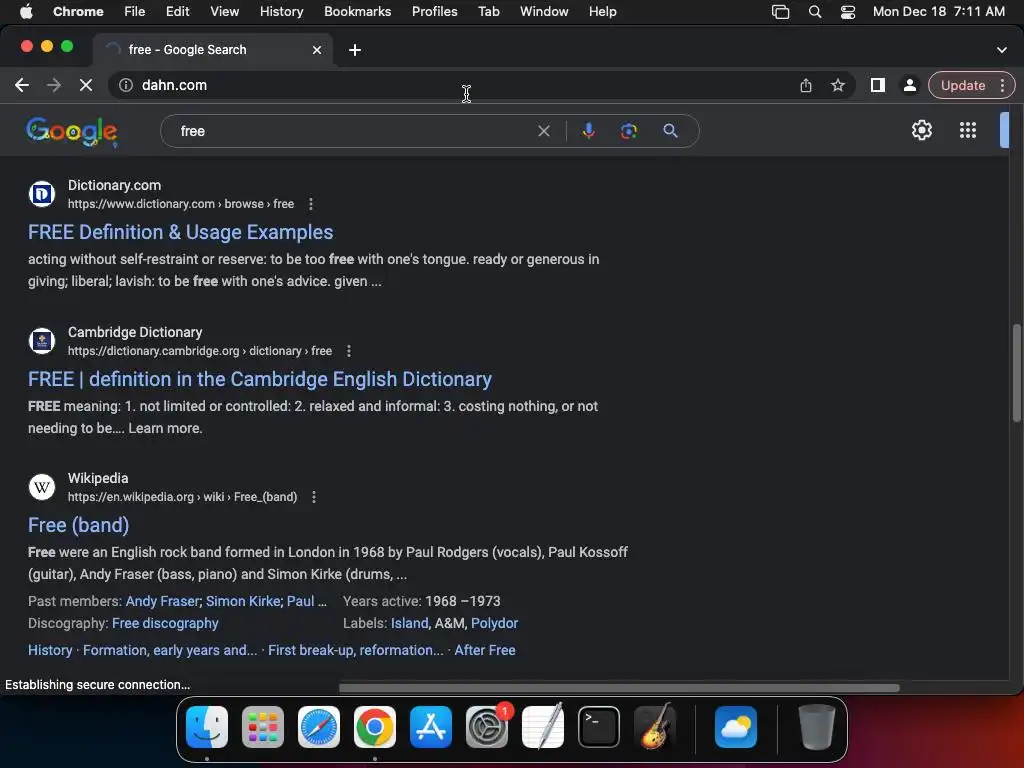Open FREE Definition & Usage Examples link
Viewport: 1024px width, 768px height.
coord(180,232)
